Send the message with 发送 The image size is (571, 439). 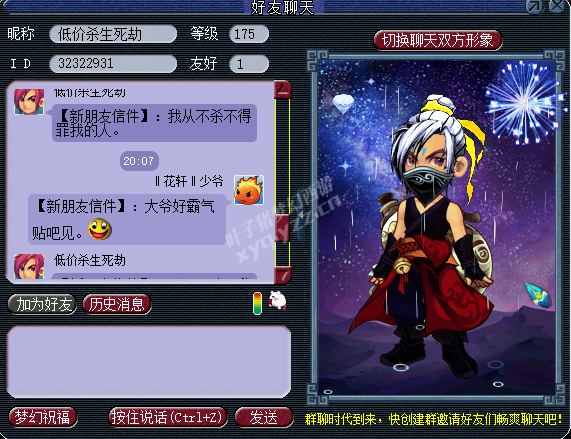[264, 417]
